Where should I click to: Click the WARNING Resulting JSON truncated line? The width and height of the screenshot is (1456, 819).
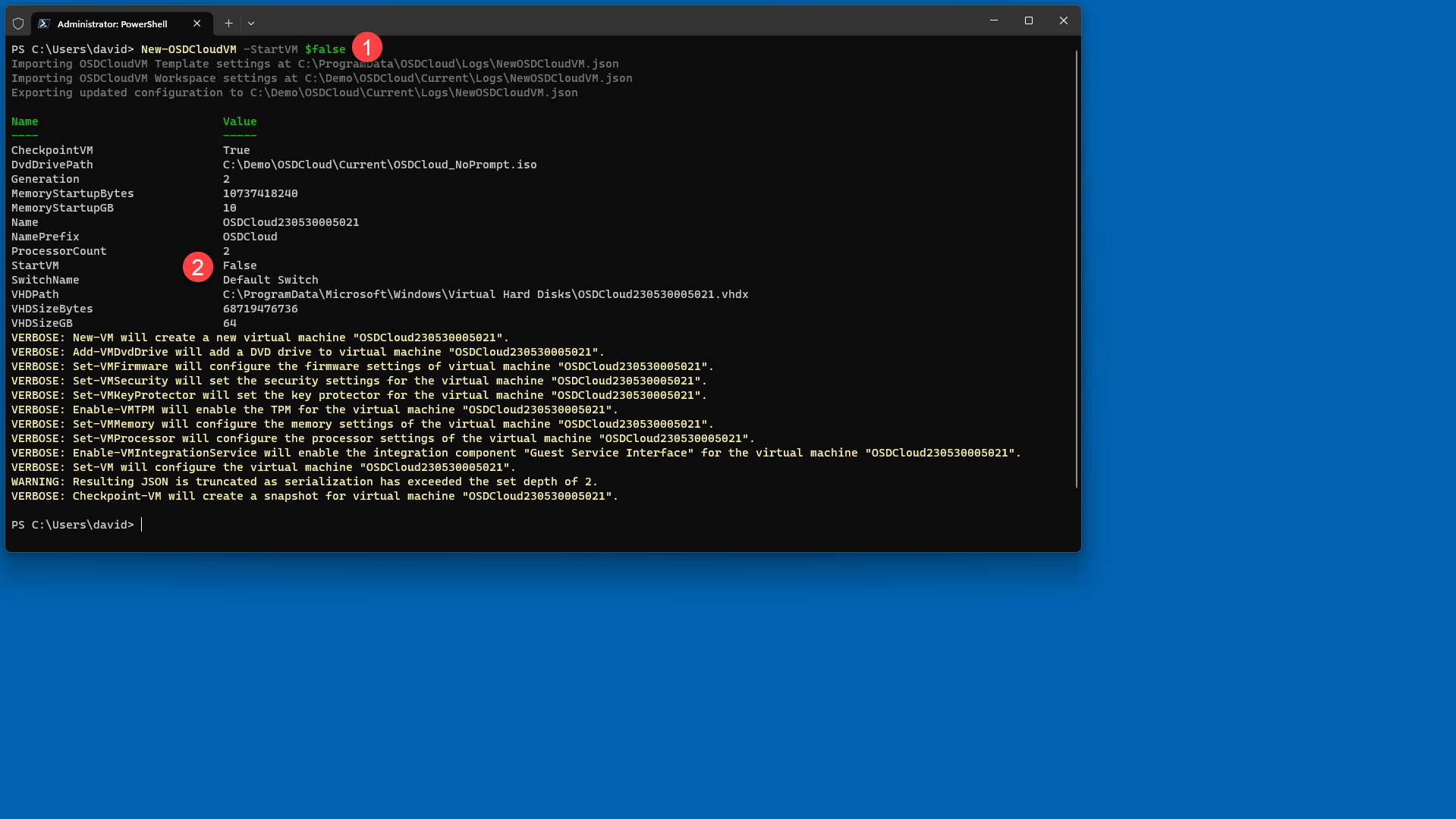pos(304,482)
